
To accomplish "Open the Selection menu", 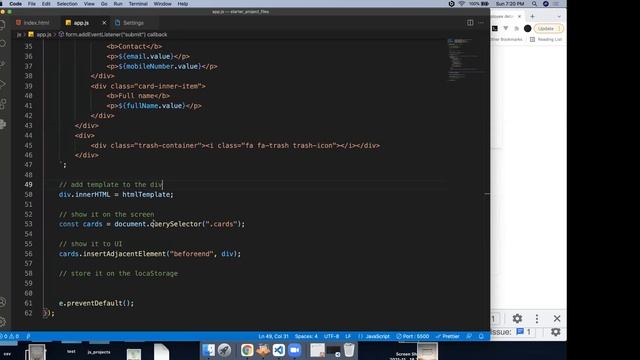I will [x=67, y=4].
